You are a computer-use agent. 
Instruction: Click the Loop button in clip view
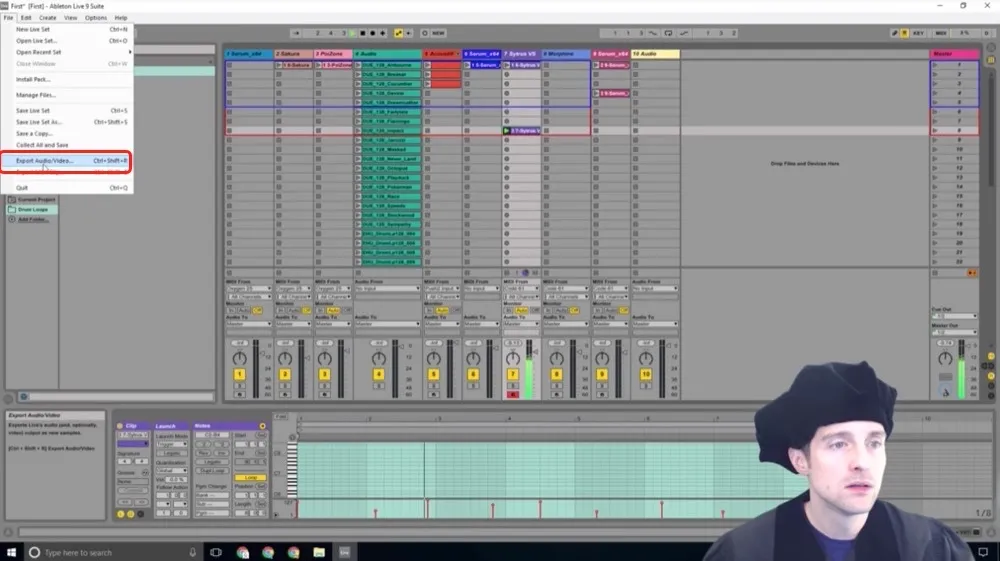click(x=250, y=477)
